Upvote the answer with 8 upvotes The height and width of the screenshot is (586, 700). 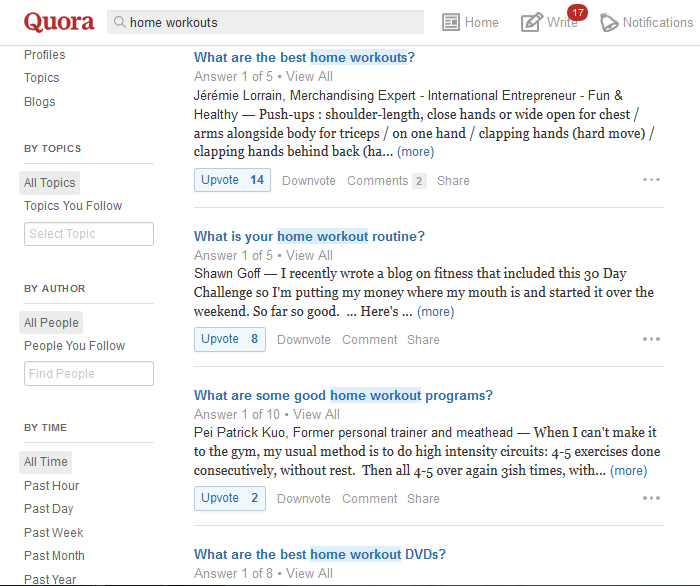point(230,339)
